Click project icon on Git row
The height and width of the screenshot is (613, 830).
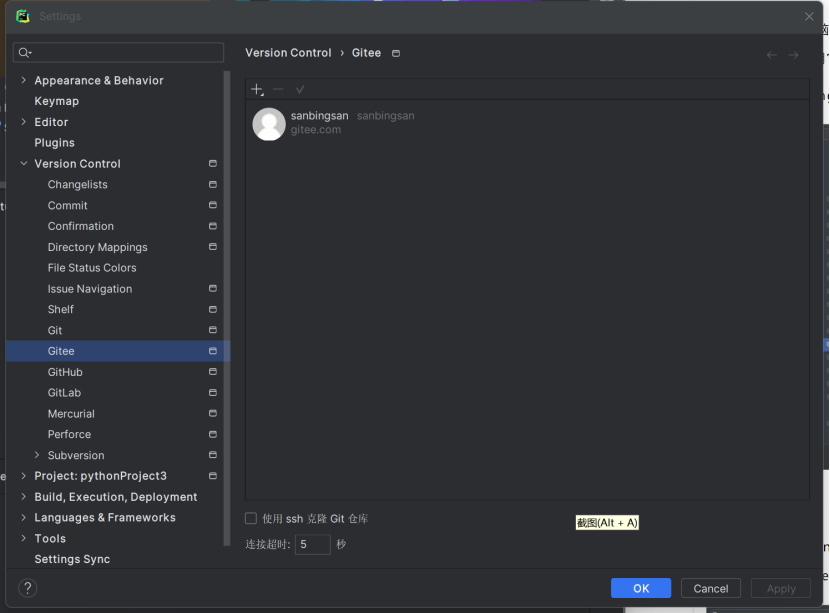coord(213,330)
